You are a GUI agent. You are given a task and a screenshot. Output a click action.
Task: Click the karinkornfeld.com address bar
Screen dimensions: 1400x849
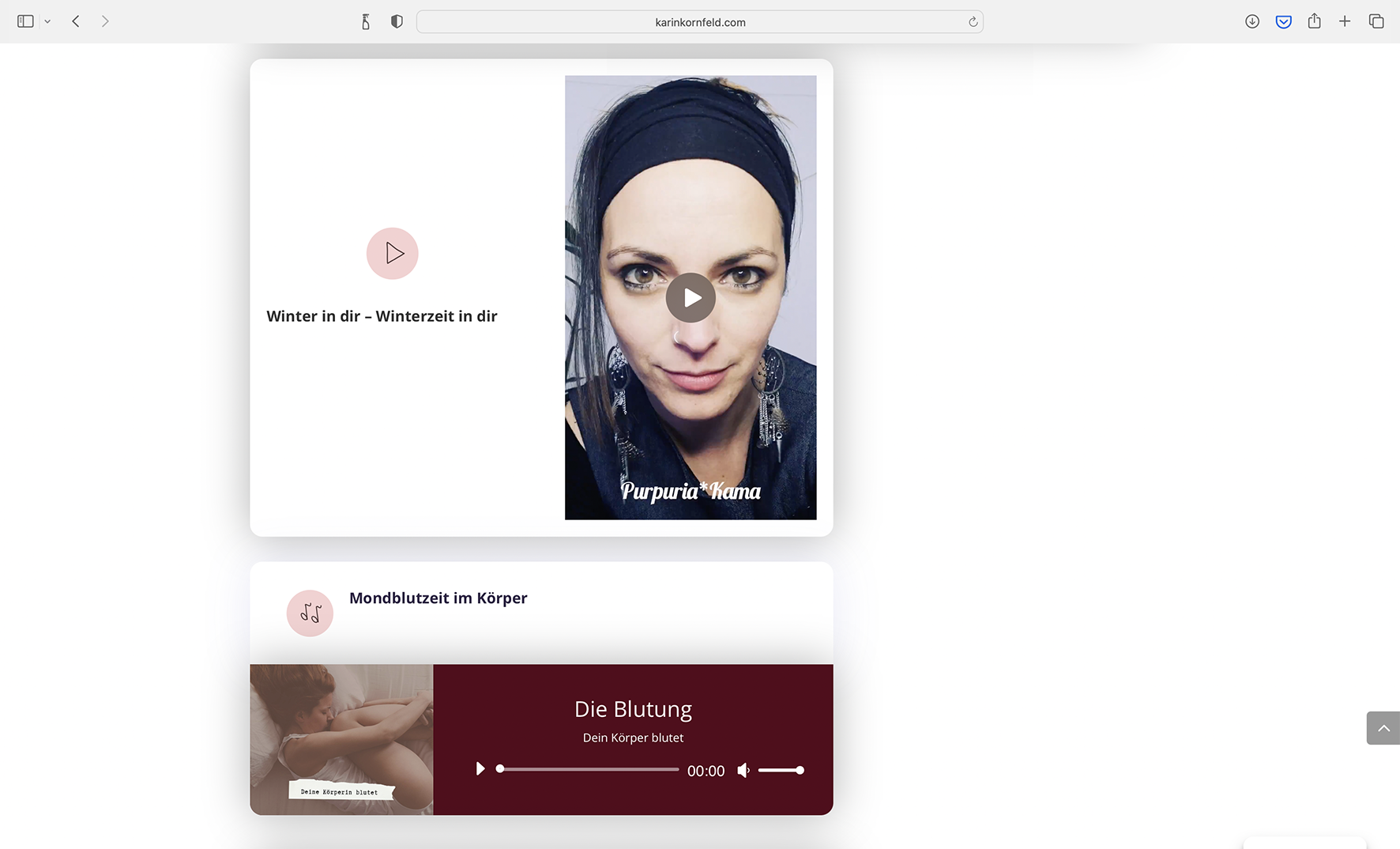(x=699, y=22)
